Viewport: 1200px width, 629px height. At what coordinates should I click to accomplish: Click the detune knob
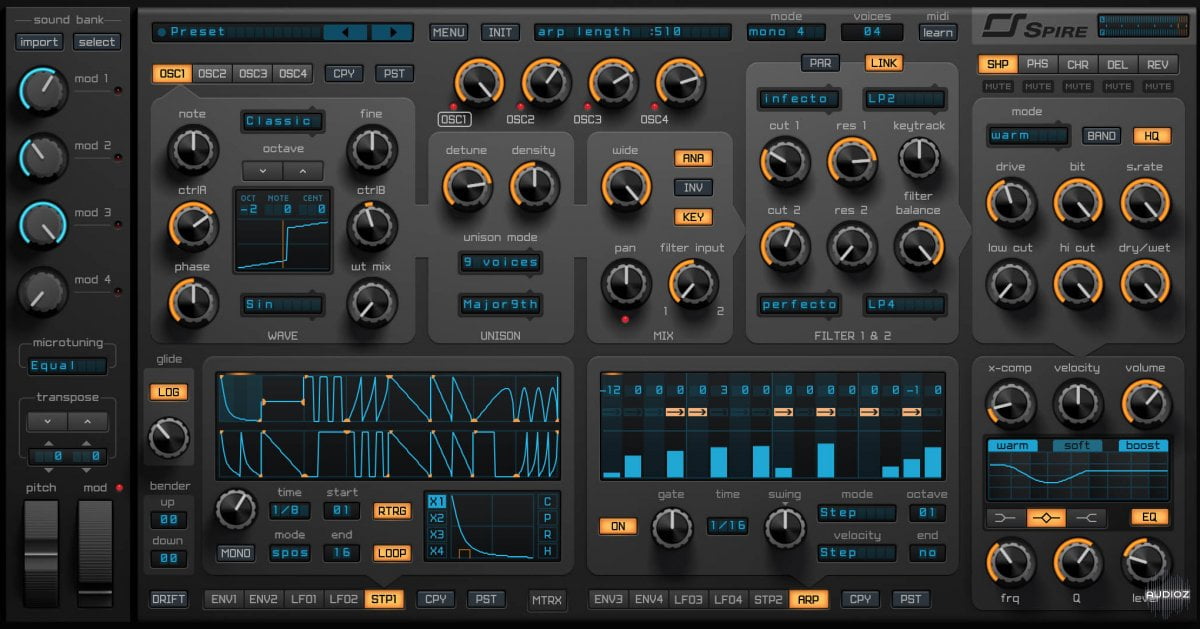click(x=466, y=185)
